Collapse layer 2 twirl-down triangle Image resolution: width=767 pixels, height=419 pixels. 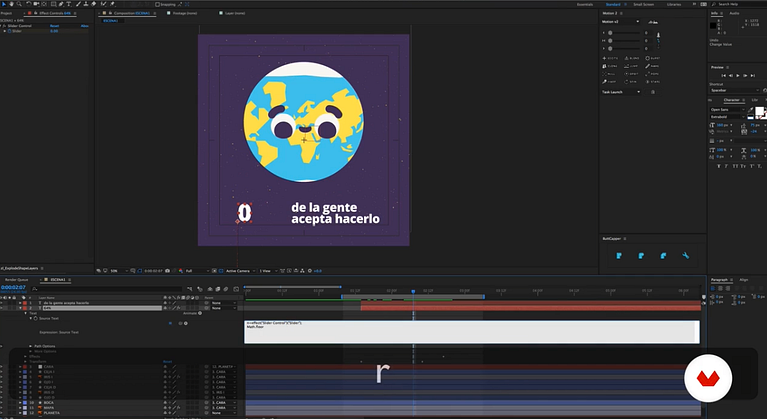tap(20, 309)
